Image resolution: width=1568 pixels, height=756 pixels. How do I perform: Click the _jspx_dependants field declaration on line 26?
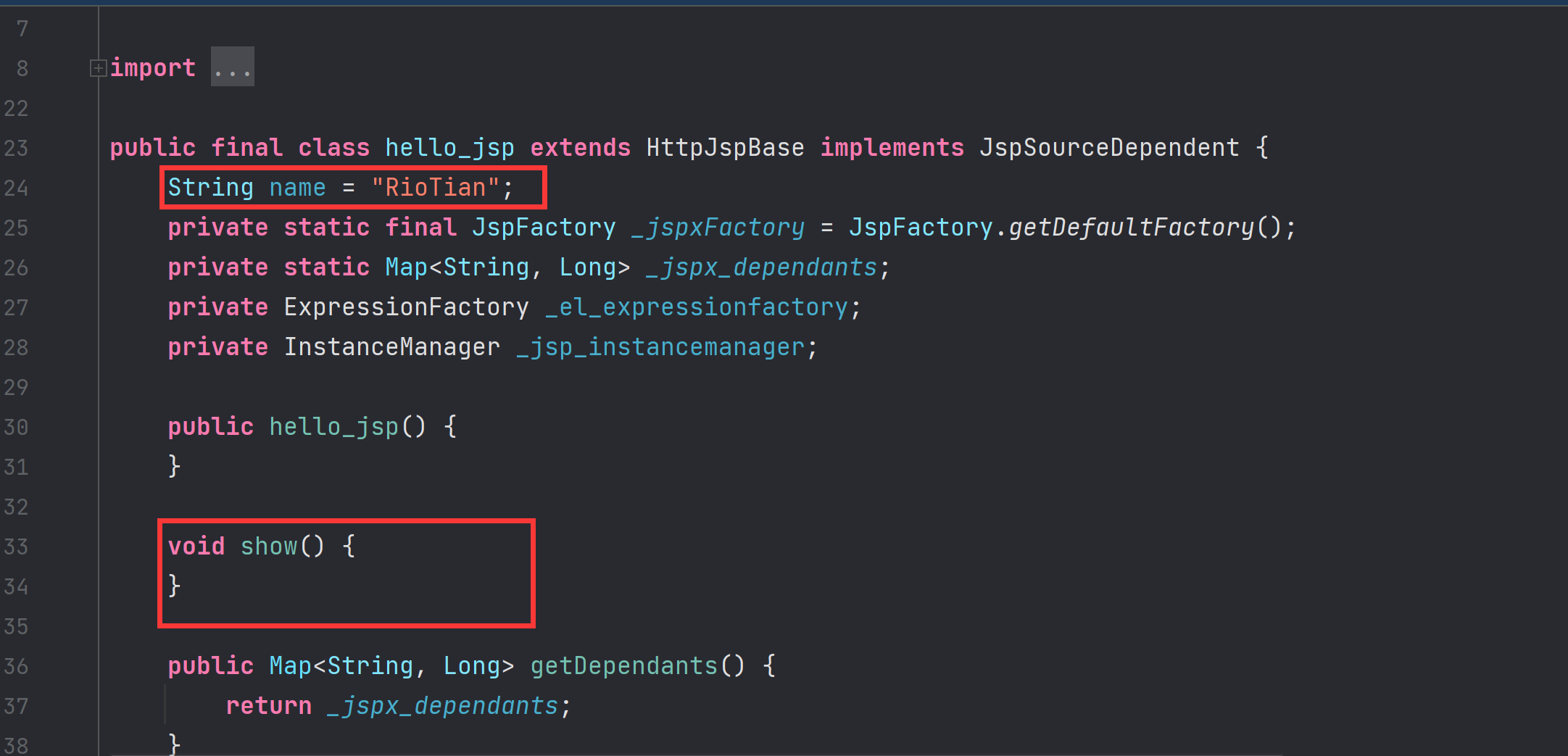pyautogui.click(x=761, y=267)
